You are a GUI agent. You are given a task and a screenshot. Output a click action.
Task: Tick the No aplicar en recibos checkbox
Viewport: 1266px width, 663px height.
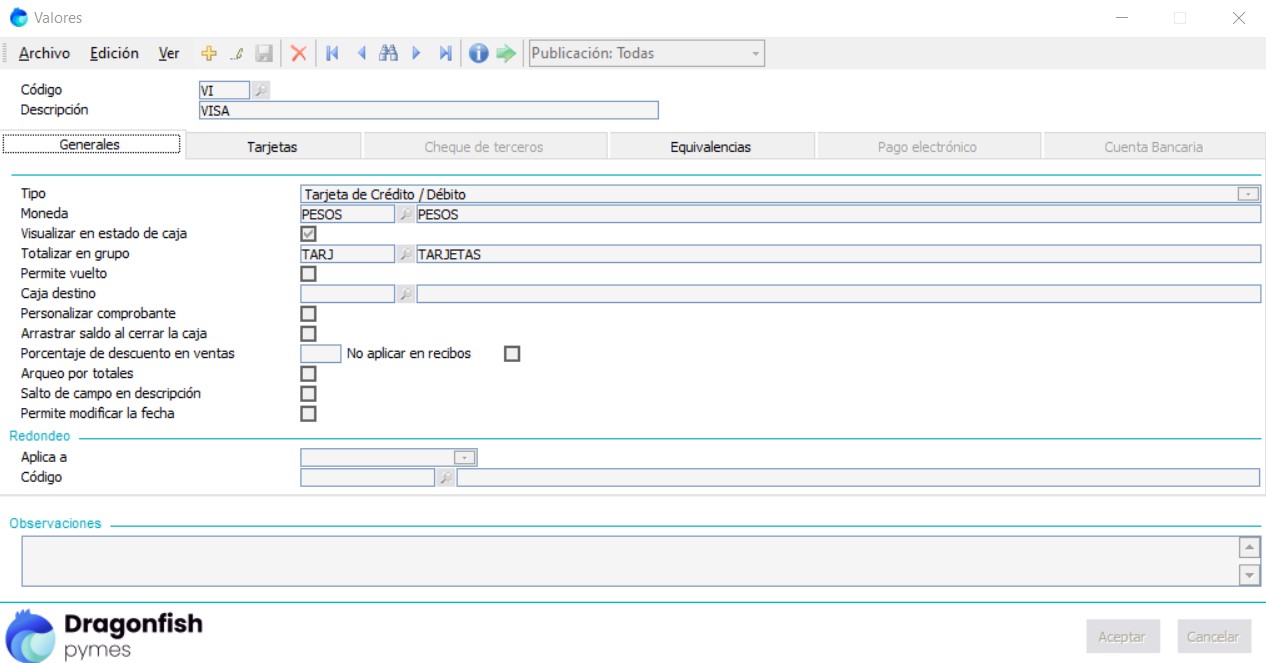point(512,354)
